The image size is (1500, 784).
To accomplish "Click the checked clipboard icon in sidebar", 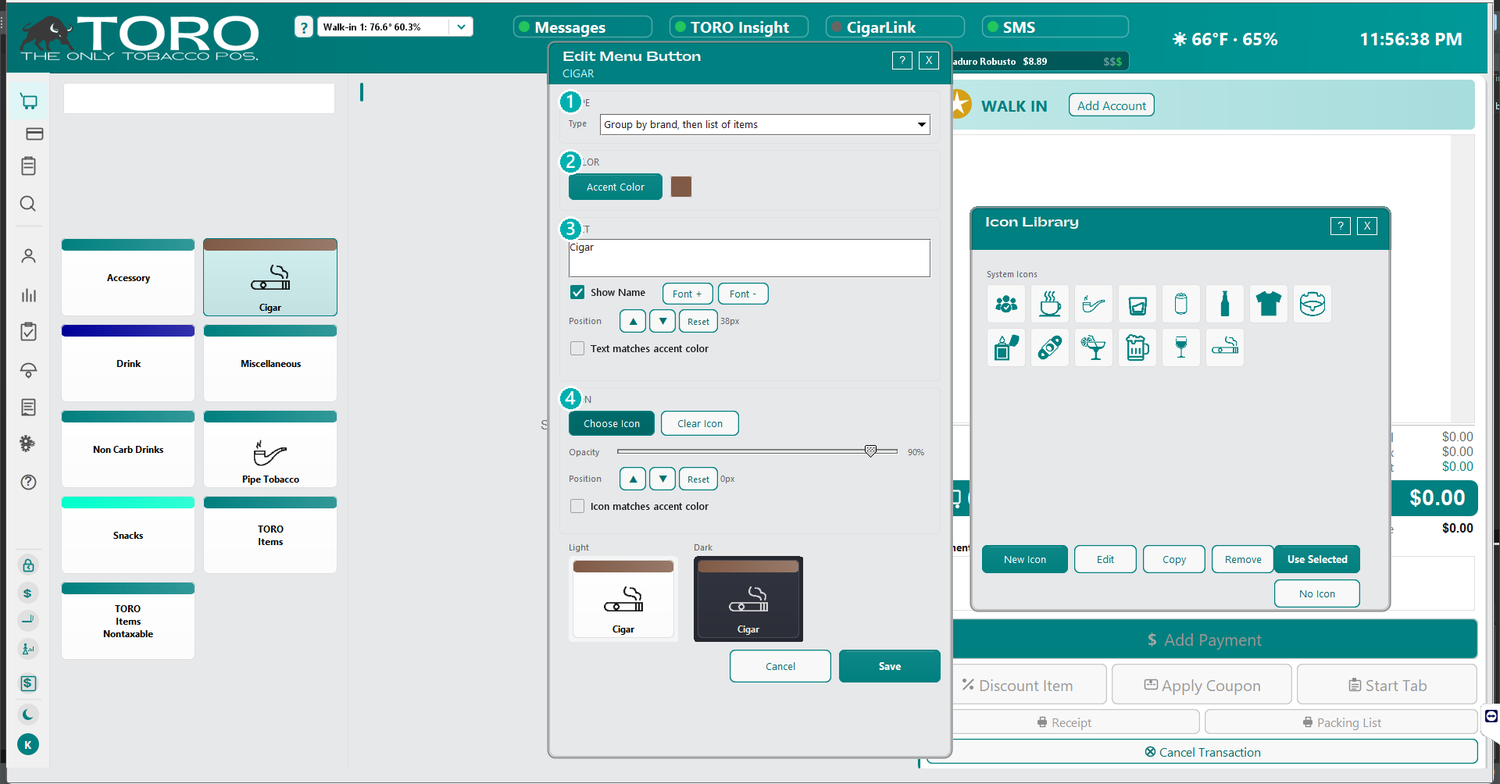I will 28,332.
